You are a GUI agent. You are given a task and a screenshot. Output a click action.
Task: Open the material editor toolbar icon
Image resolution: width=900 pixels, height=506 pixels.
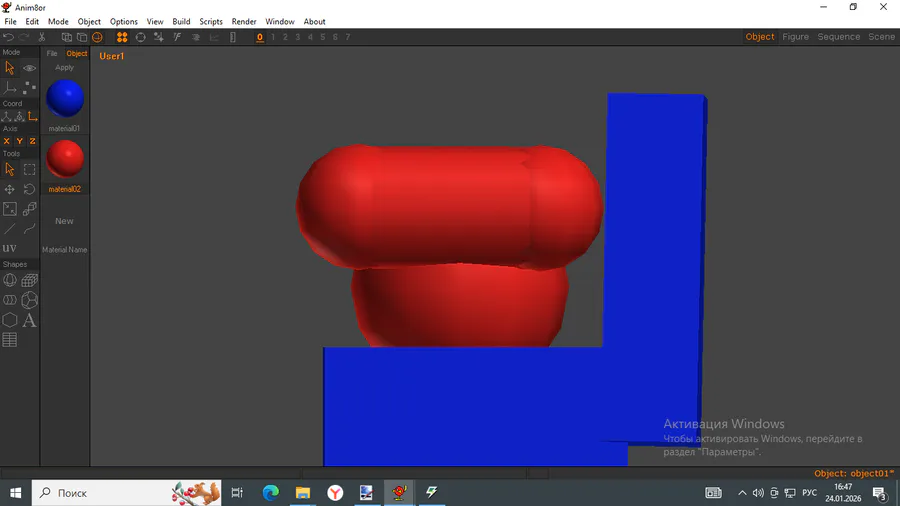click(x=196, y=37)
